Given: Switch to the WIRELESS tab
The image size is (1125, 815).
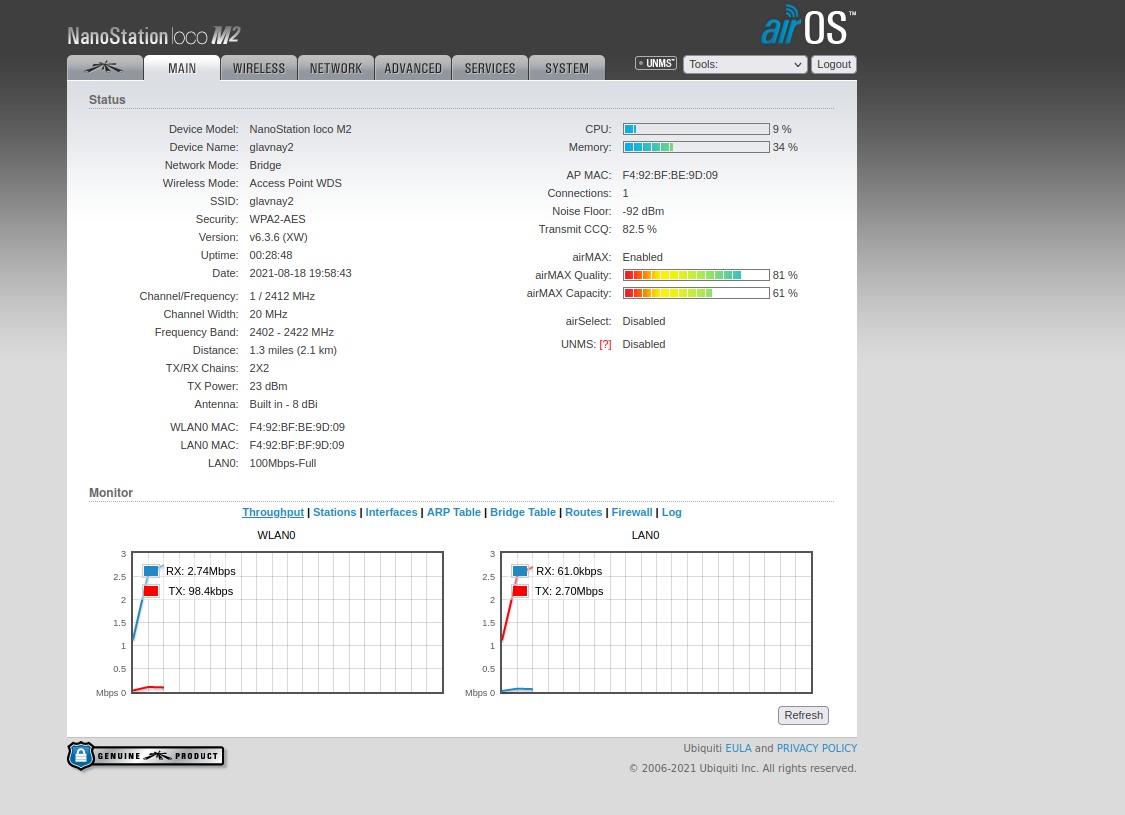Looking at the screenshot, I should [x=258, y=68].
